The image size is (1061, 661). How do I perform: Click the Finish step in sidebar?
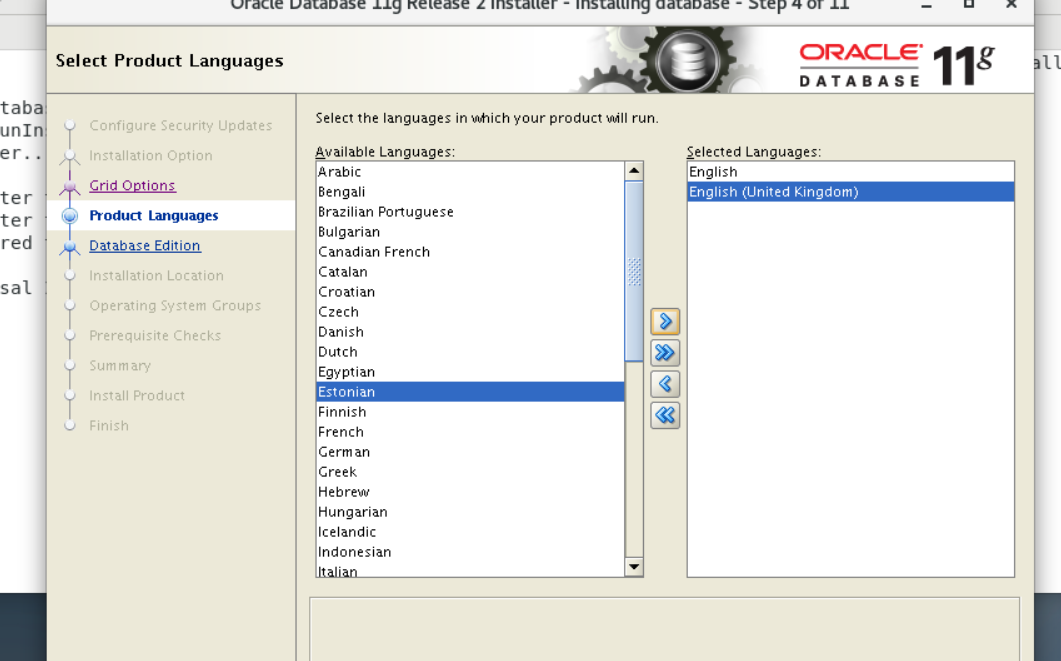(109, 426)
